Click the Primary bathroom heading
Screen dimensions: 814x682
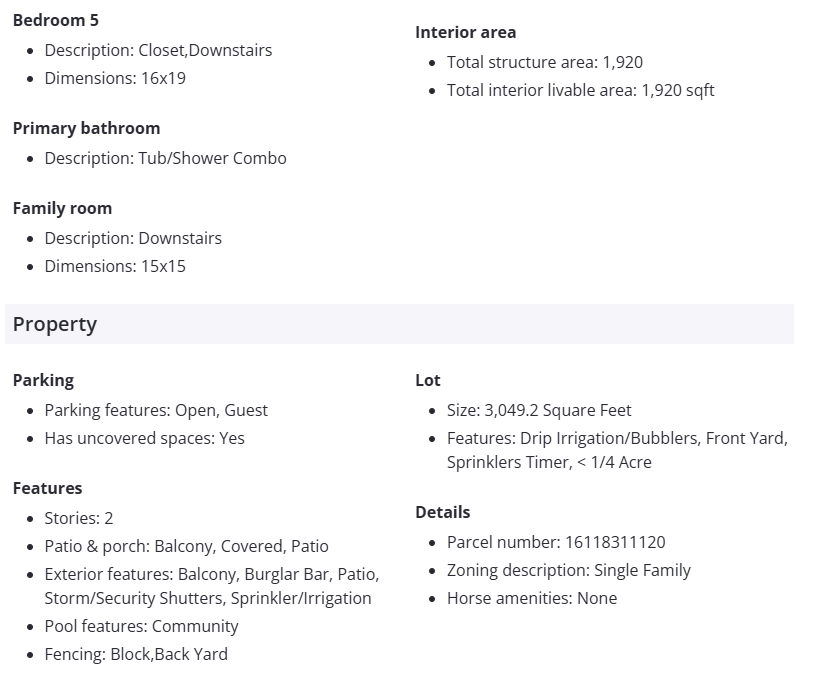point(86,128)
